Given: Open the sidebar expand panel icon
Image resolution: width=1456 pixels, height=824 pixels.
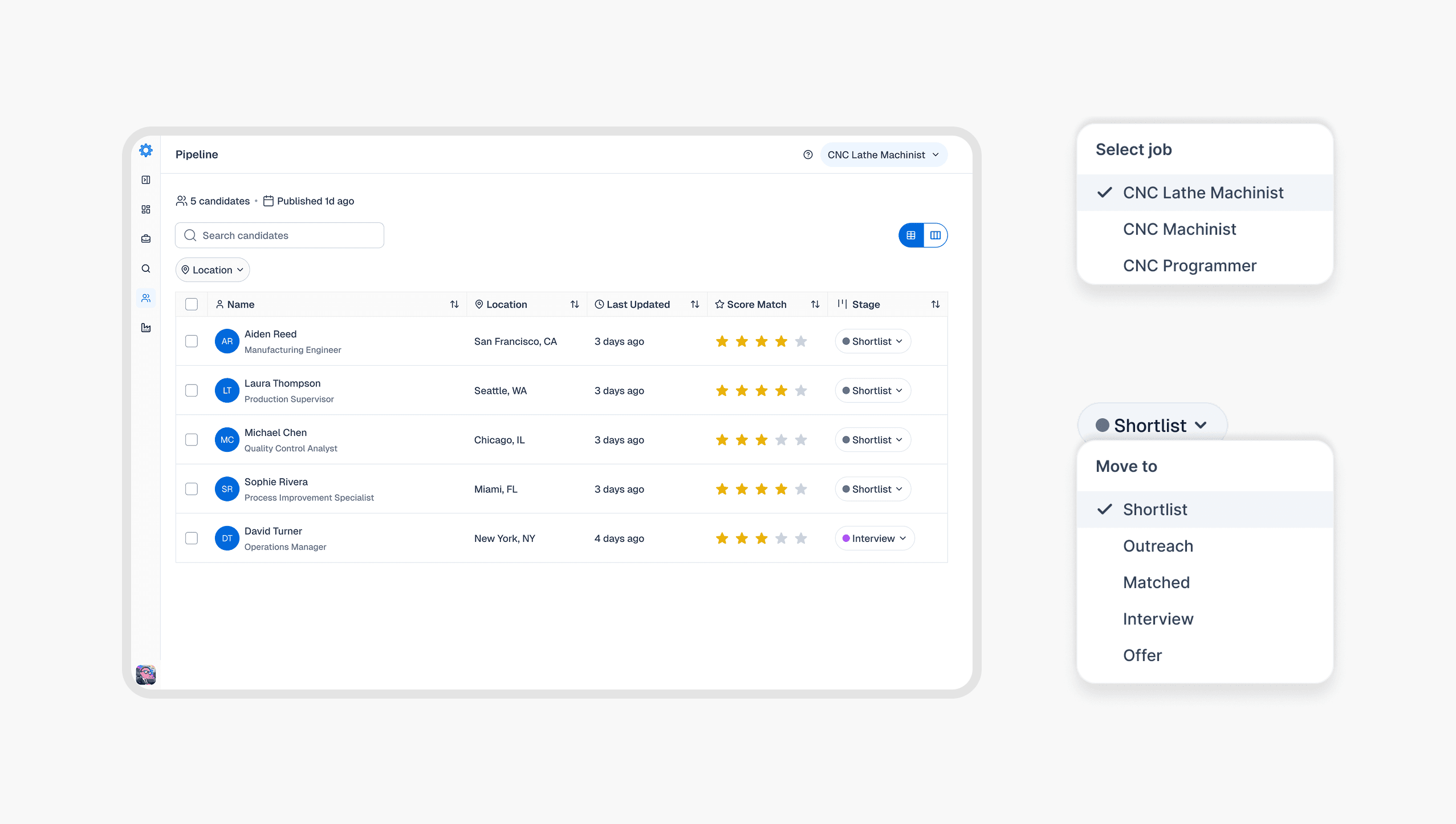Looking at the screenshot, I should tap(146, 180).
